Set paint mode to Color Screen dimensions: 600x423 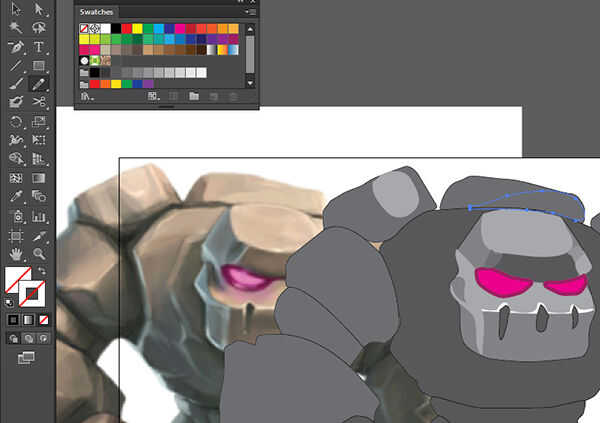[13, 320]
